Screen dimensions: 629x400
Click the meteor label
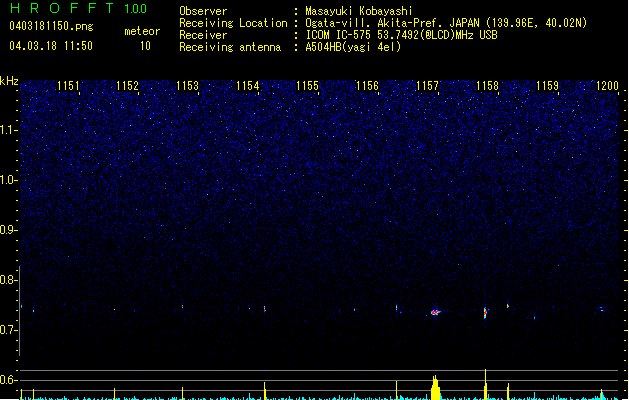tap(142, 31)
